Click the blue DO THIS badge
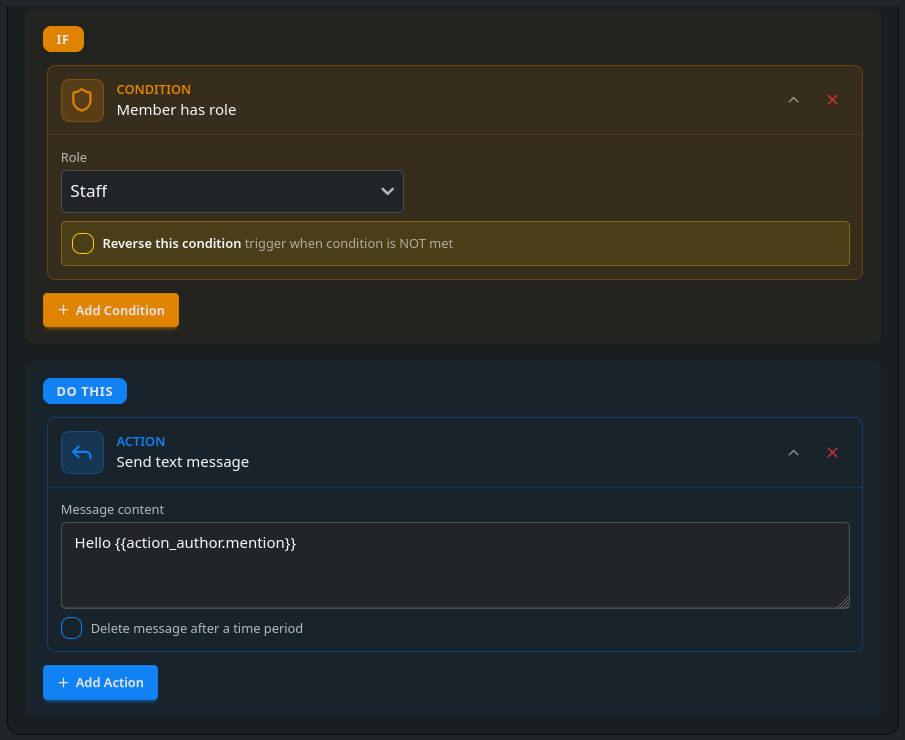 85,391
